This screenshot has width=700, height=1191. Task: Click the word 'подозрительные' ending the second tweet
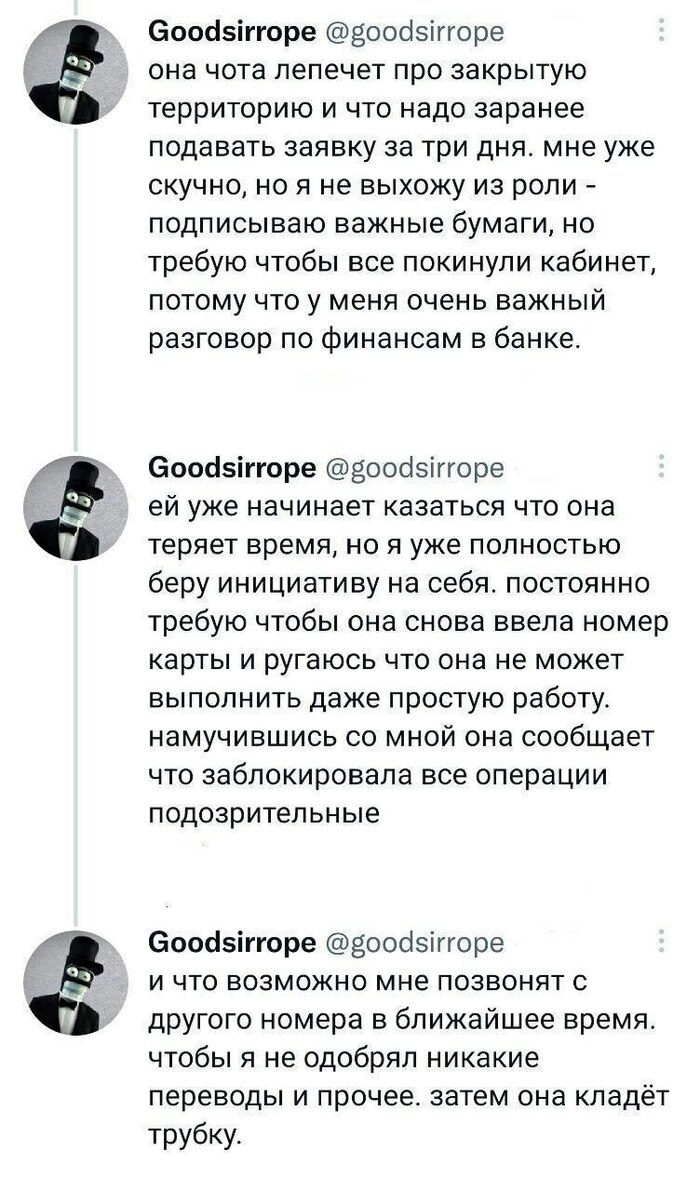(263, 812)
